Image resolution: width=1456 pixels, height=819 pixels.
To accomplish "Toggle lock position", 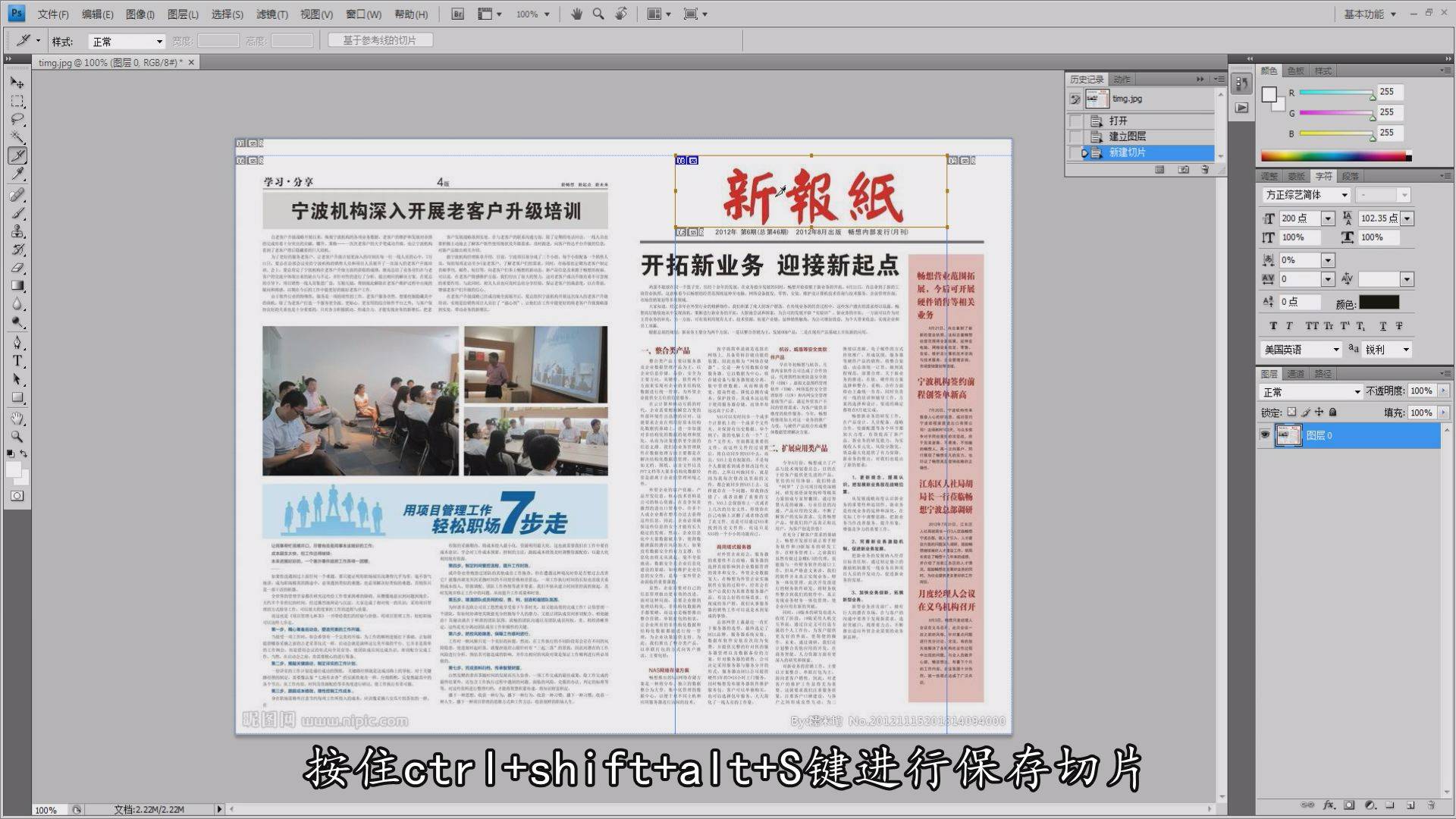I will (x=1319, y=413).
